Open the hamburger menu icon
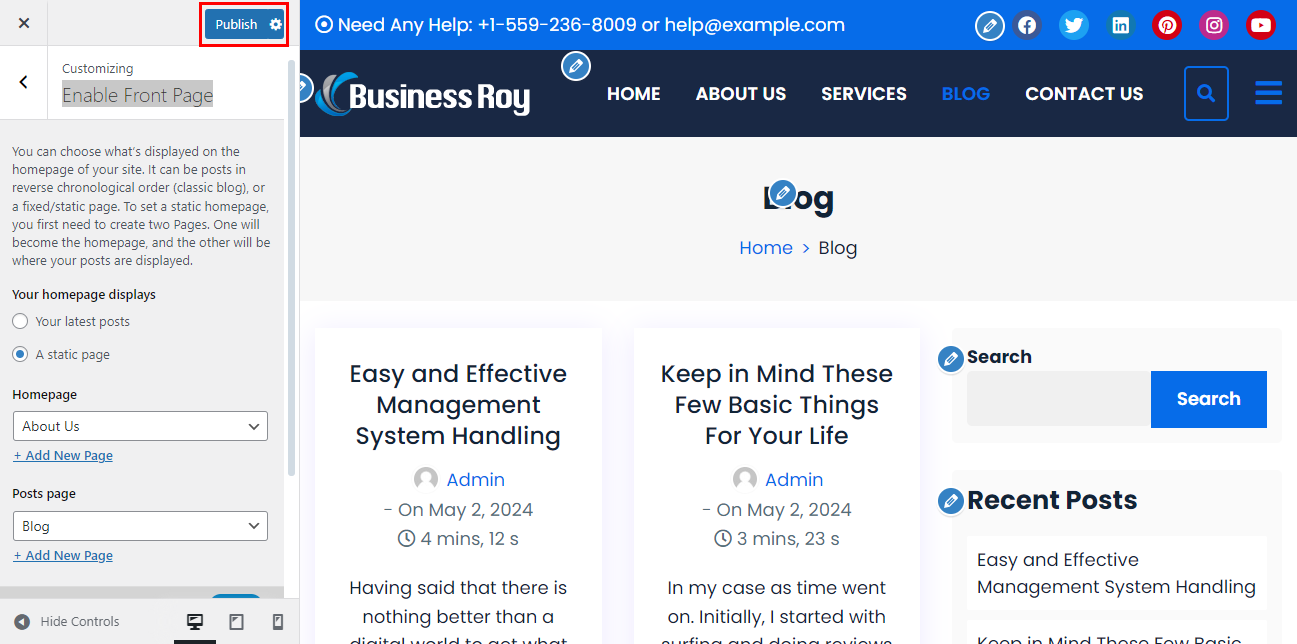Image resolution: width=1297 pixels, height=644 pixels. pos(1268,93)
